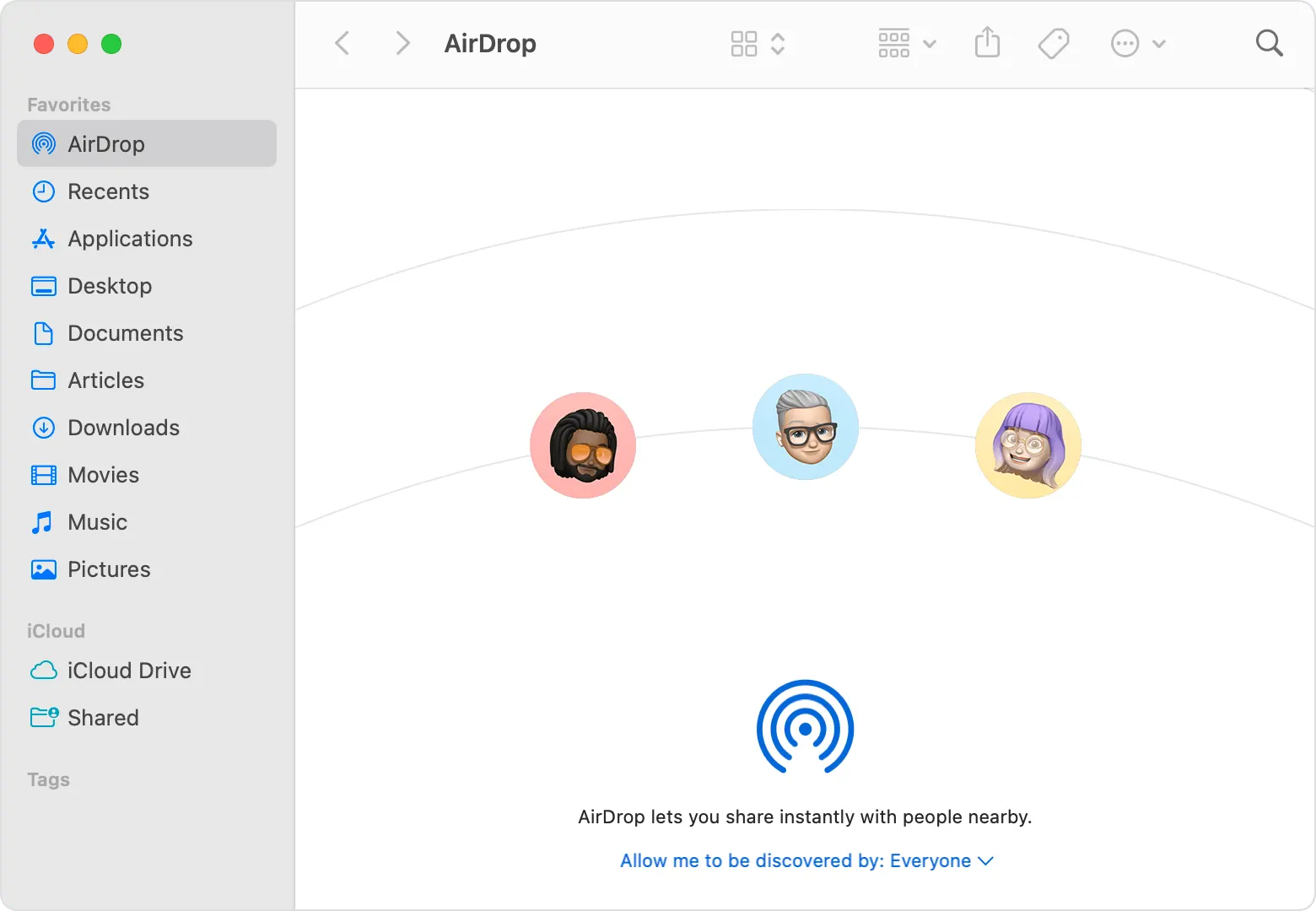Image resolution: width=1316 pixels, height=911 pixels.
Task: Select the contact with orange sunglasses
Action: pos(583,445)
